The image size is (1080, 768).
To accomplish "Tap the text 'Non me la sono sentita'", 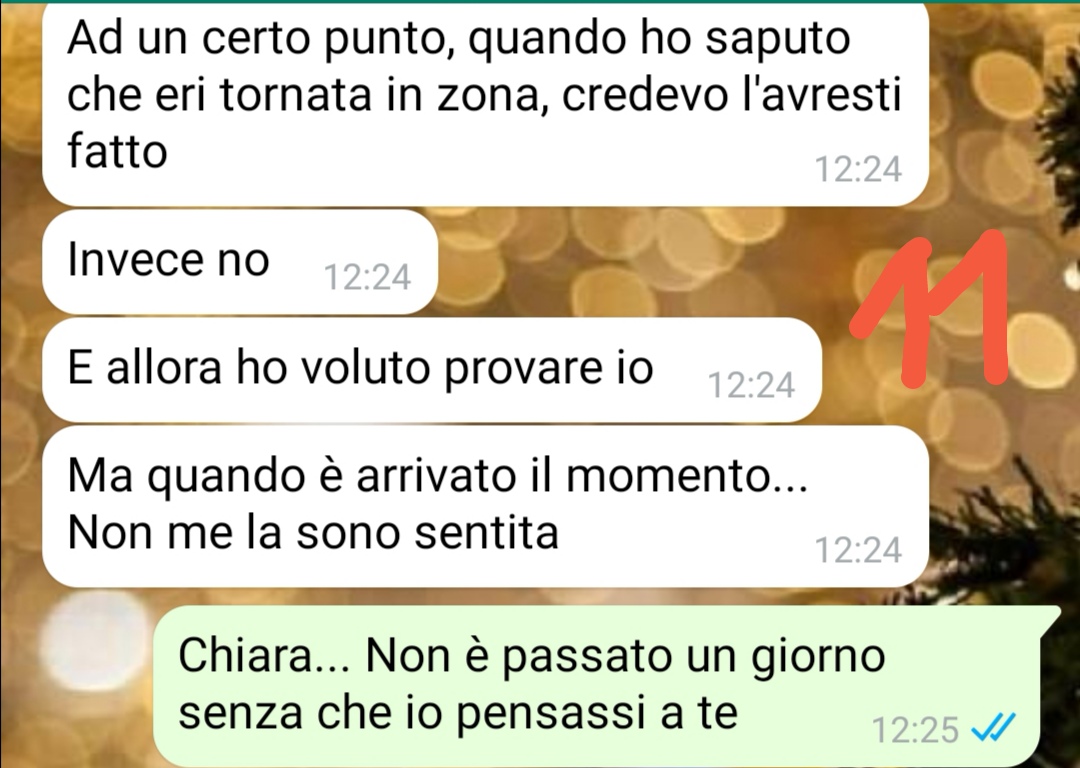I will tap(313, 532).
